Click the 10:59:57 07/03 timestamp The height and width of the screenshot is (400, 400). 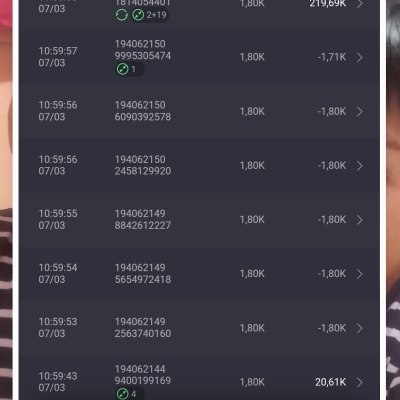click(58, 57)
